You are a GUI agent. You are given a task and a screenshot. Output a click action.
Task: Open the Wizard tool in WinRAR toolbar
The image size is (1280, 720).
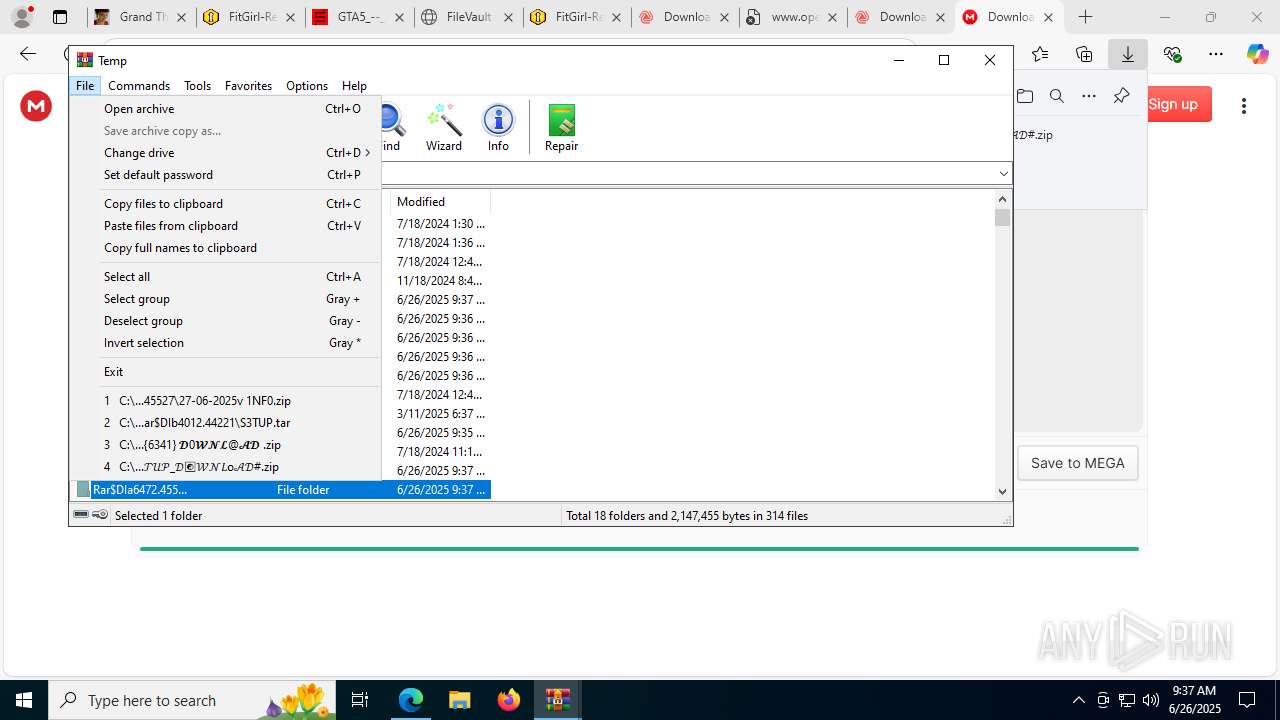pos(444,128)
